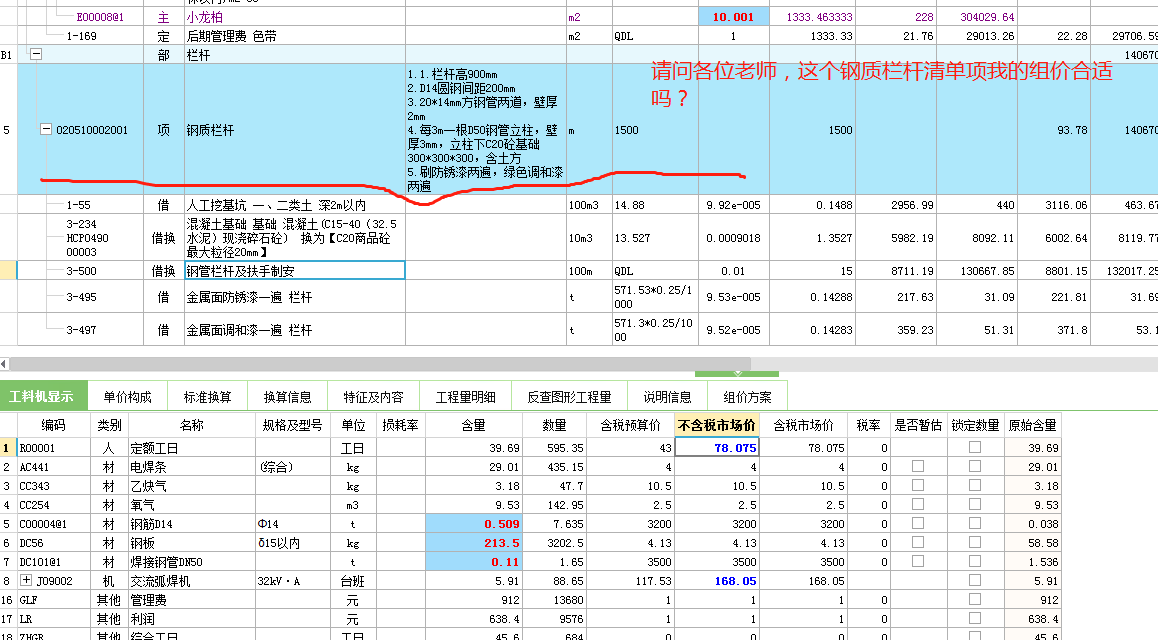The width and height of the screenshot is (1158, 640).
Task: Click the green panel splitter collapse handle
Action: (x=737, y=374)
